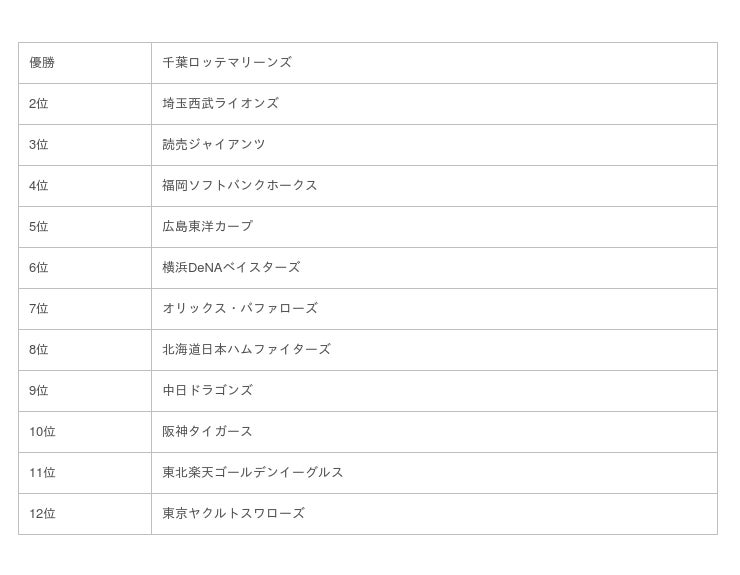
Task: Click the オリックス・バファローズ cell
Action: point(240,309)
